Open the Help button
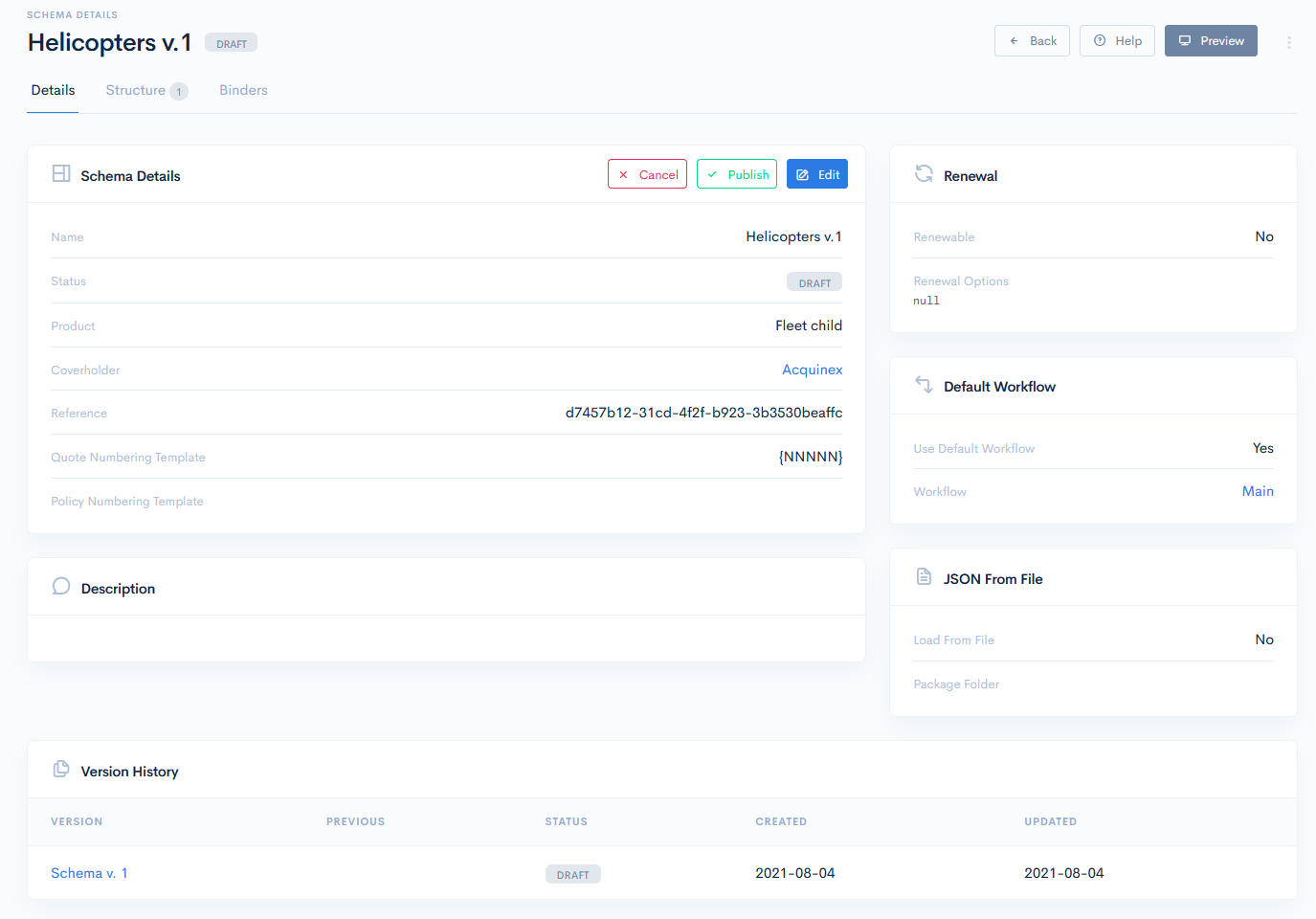The image size is (1316, 919). (x=1117, y=41)
